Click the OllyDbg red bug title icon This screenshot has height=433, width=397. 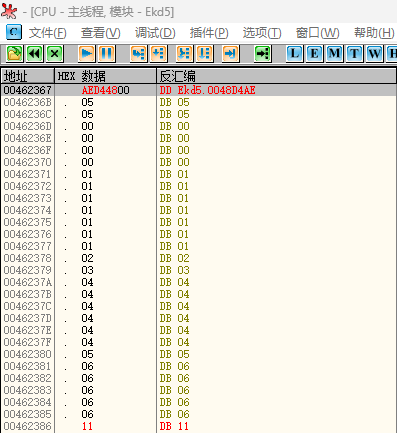[9, 11]
